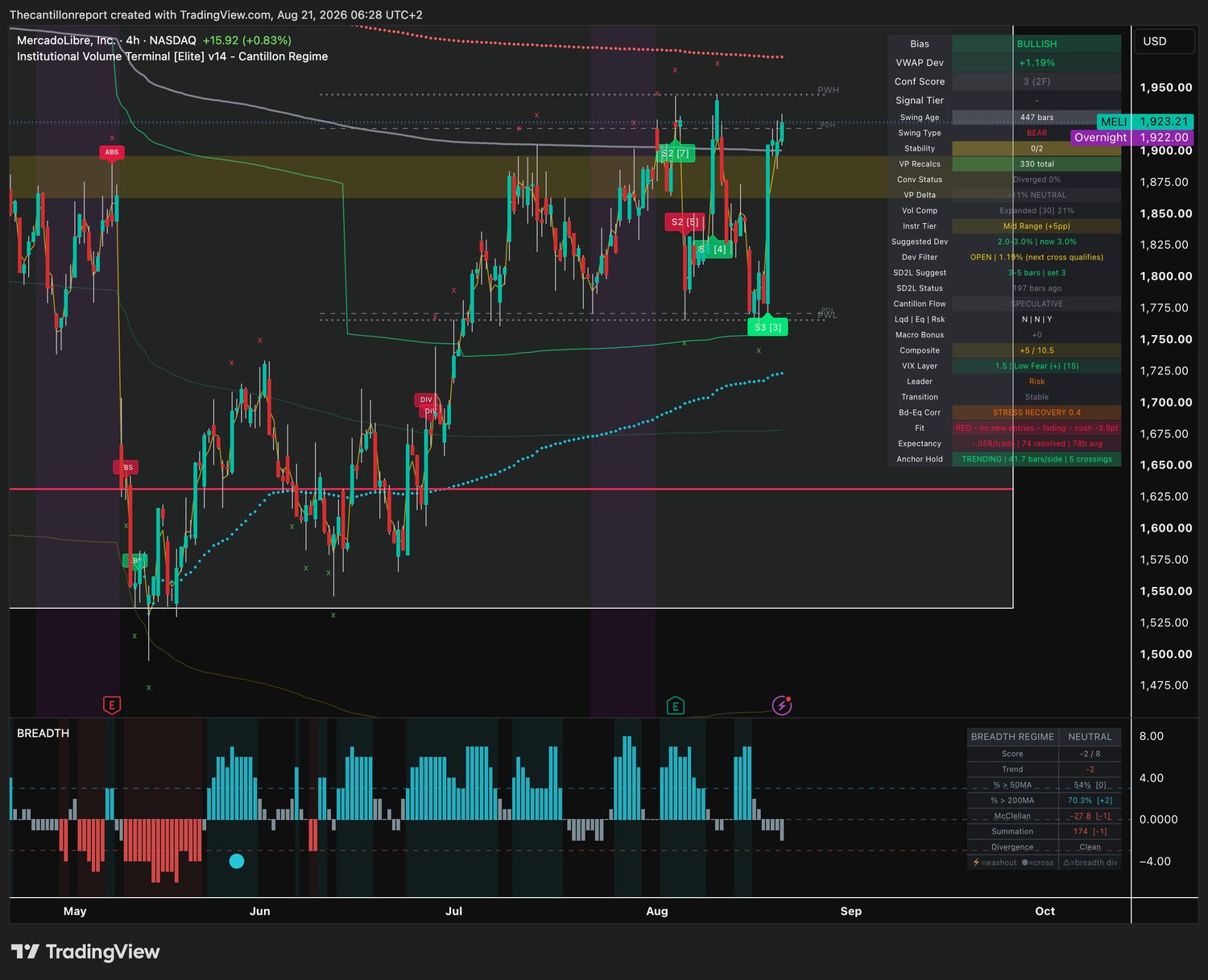The height and width of the screenshot is (980, 1208).
Task: Click the 70.3% [+2] breadth value
Action: click(x=1090, y=800)
